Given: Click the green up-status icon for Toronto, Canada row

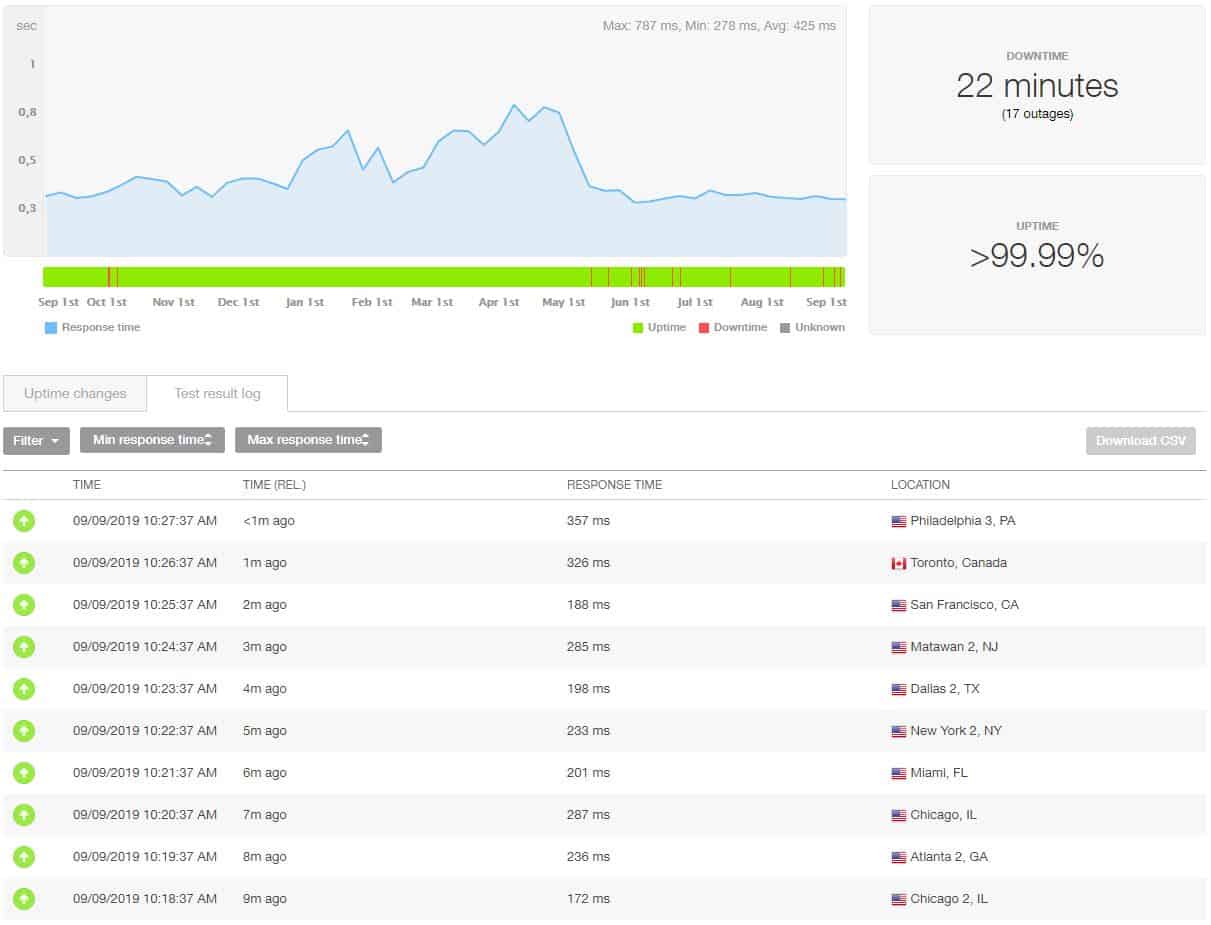Looking at the screenshot, I should tap(24, 563).
